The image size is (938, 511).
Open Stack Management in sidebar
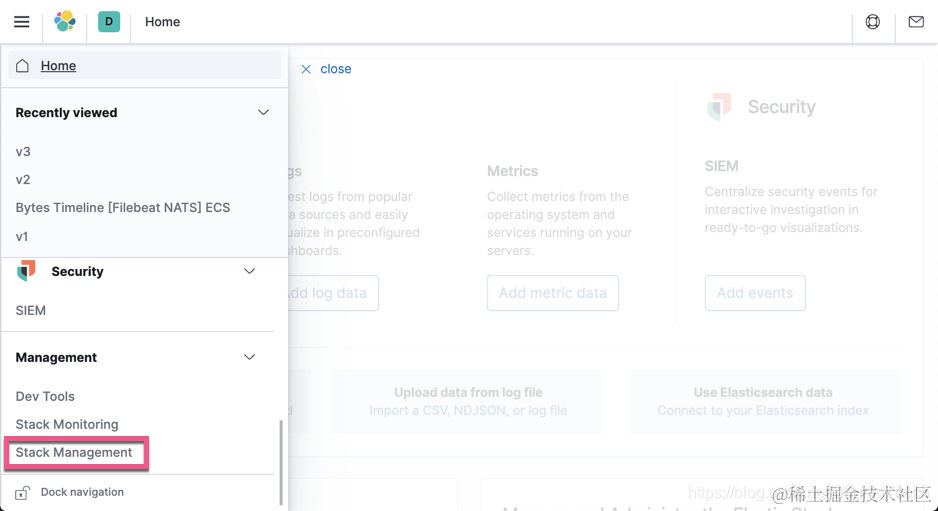coord(74,452)
